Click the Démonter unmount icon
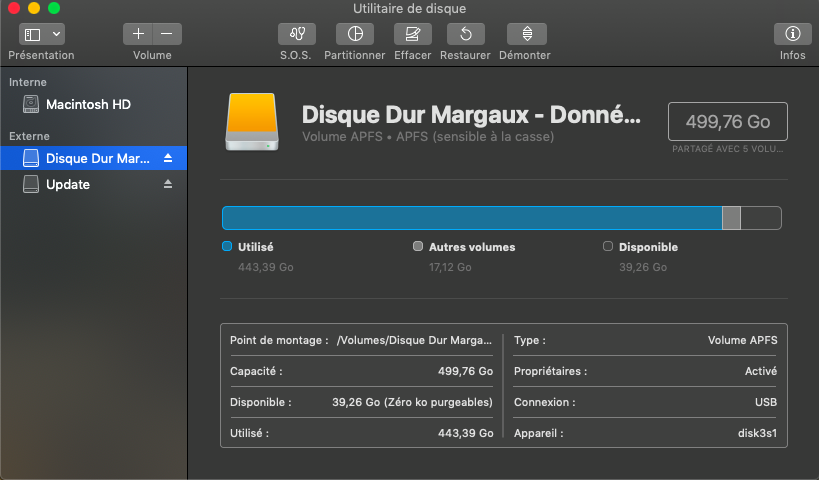Screen dimensions: 819x480 [x=526, y=34]
